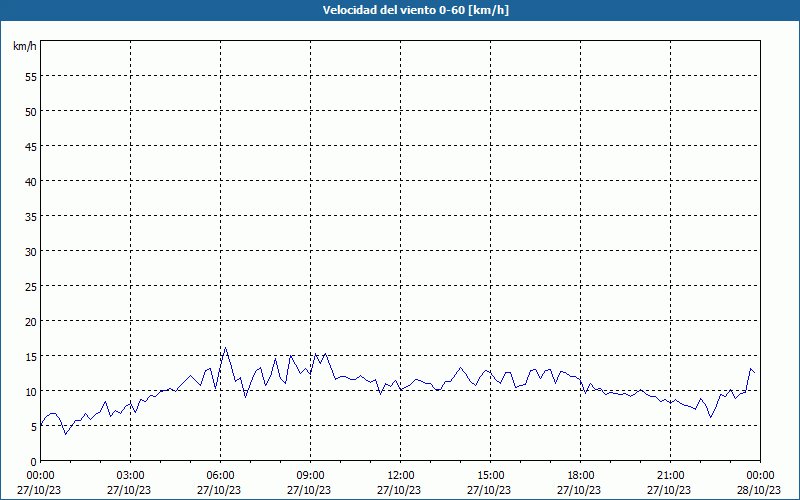Click the 55 value on the y-axis
Image resolution: width=800 pixels, height=500 pixels.
[31, 77]
